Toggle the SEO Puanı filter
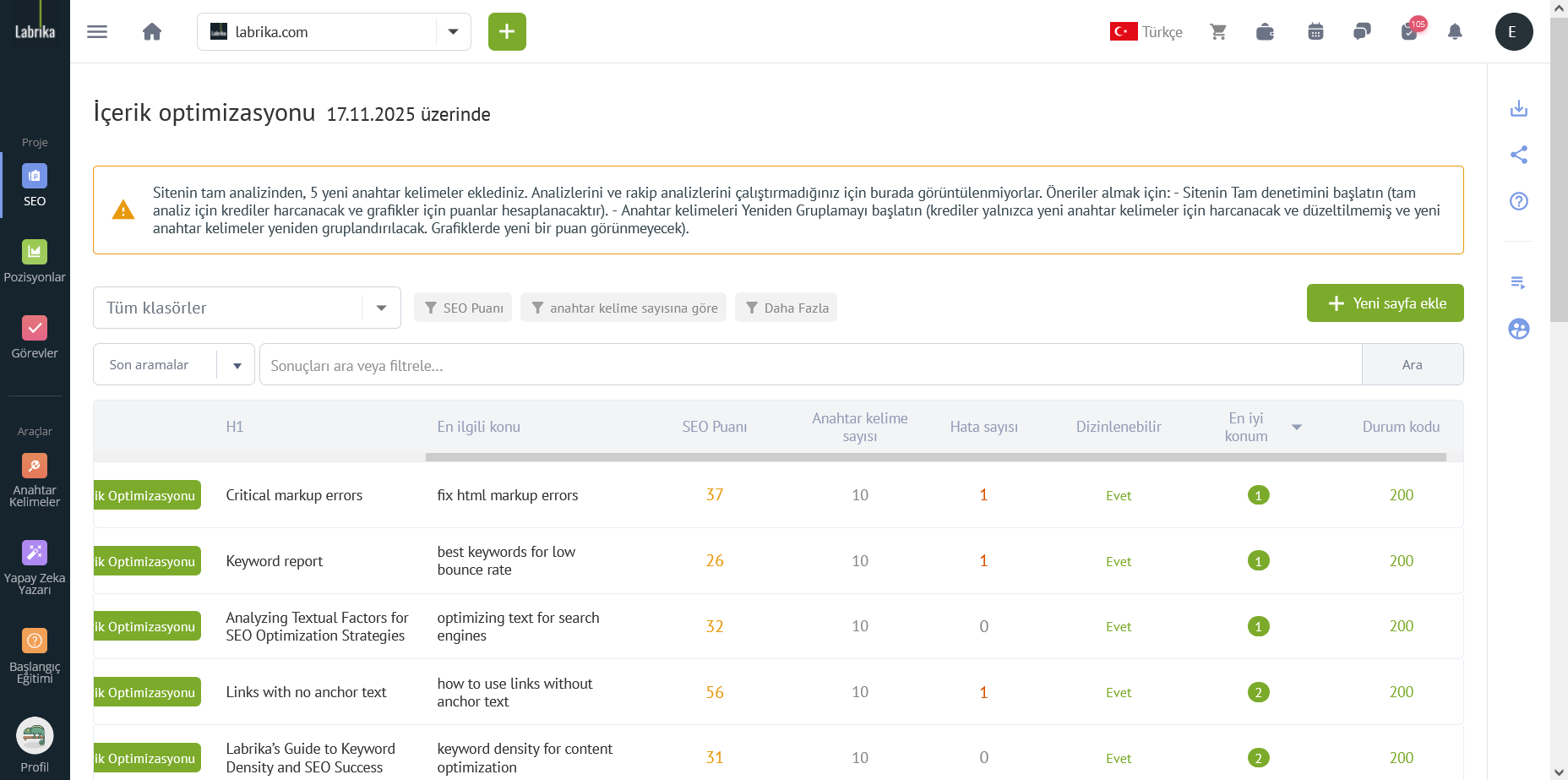The width and height of the screenshot is (1568, 780). tap(462, 308)
